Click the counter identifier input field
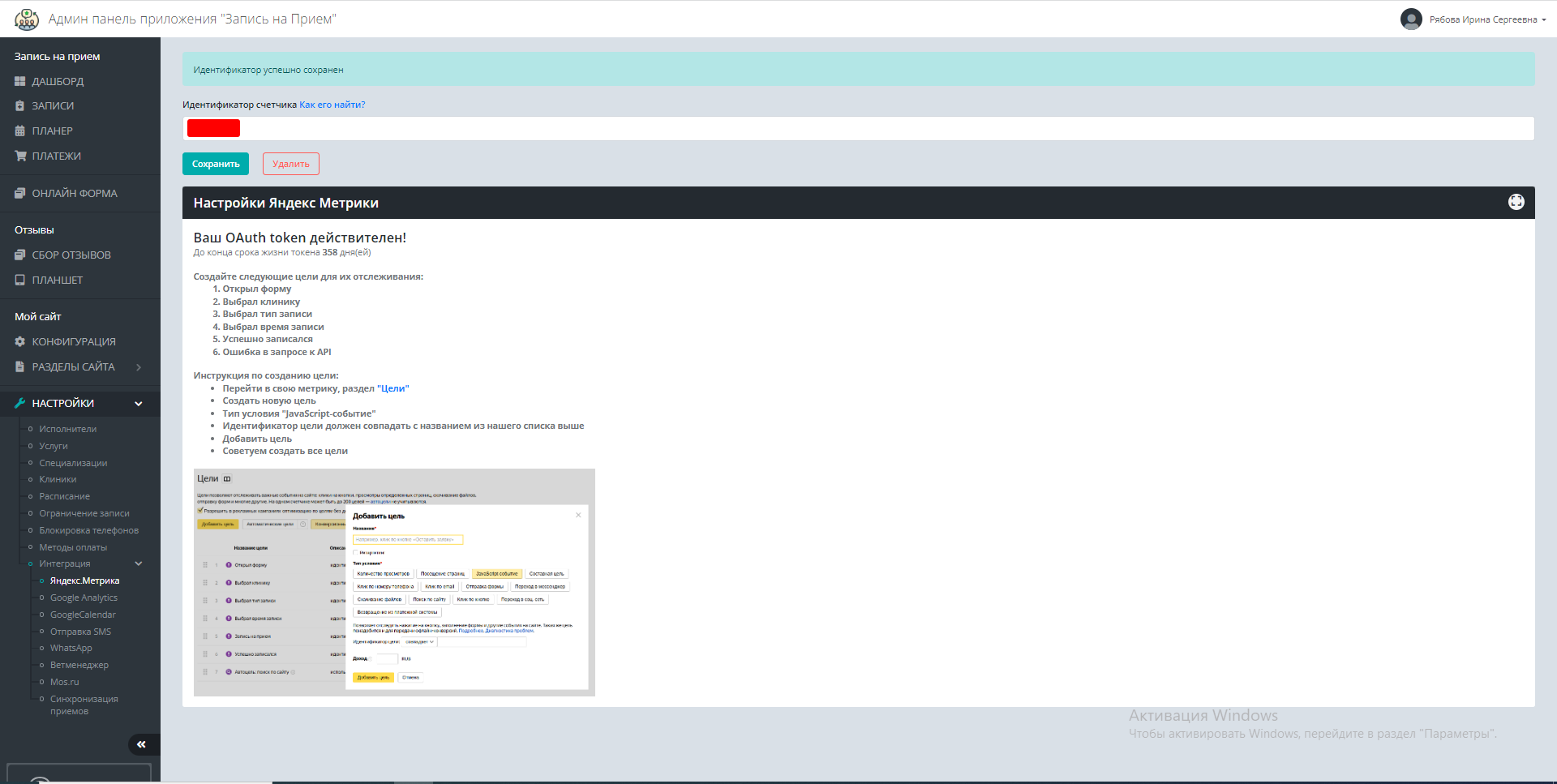The width and height of the screenshot is (1557, 784). coord(858,128)
